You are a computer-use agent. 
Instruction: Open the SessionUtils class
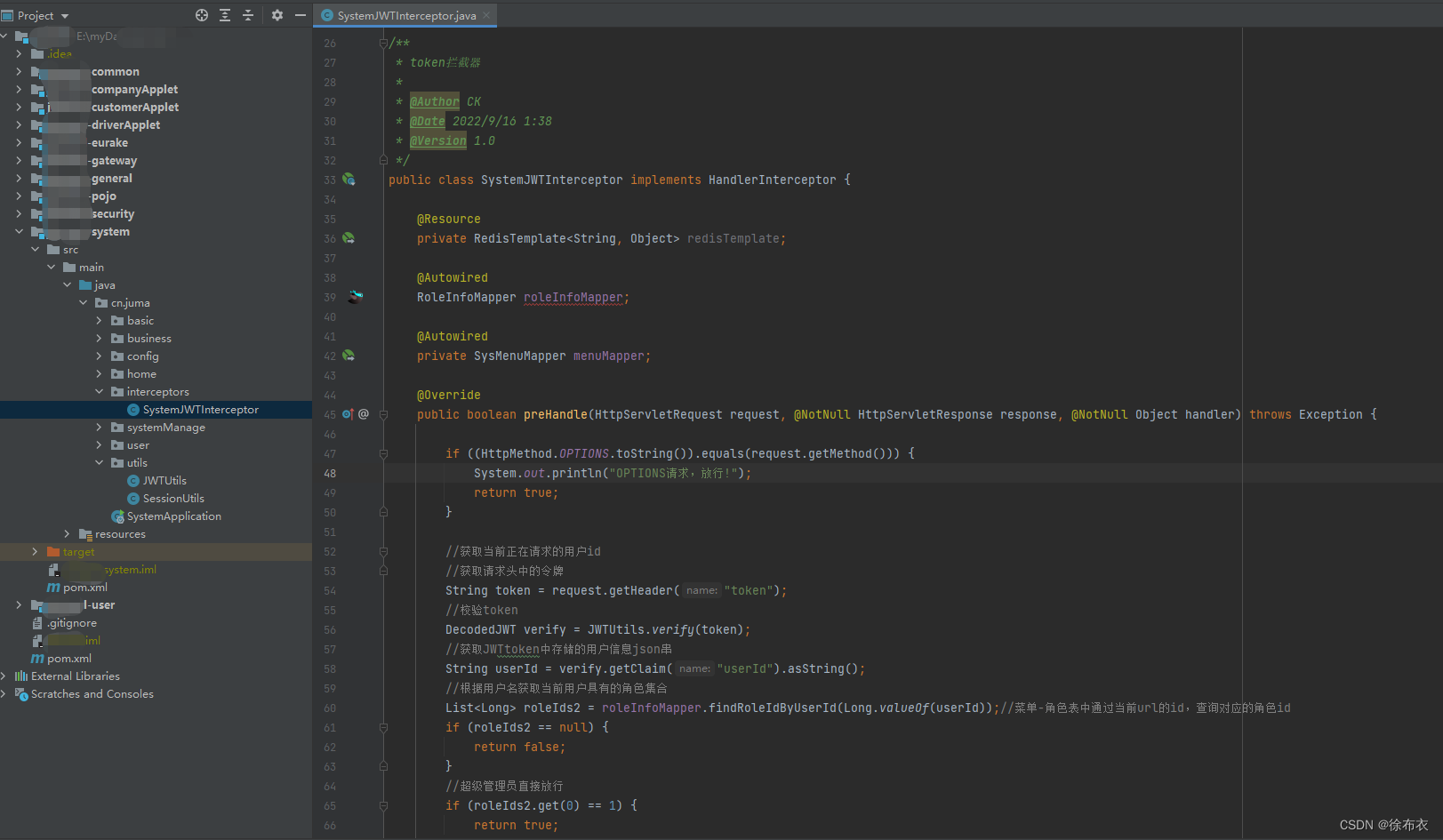tap(173, 498)
